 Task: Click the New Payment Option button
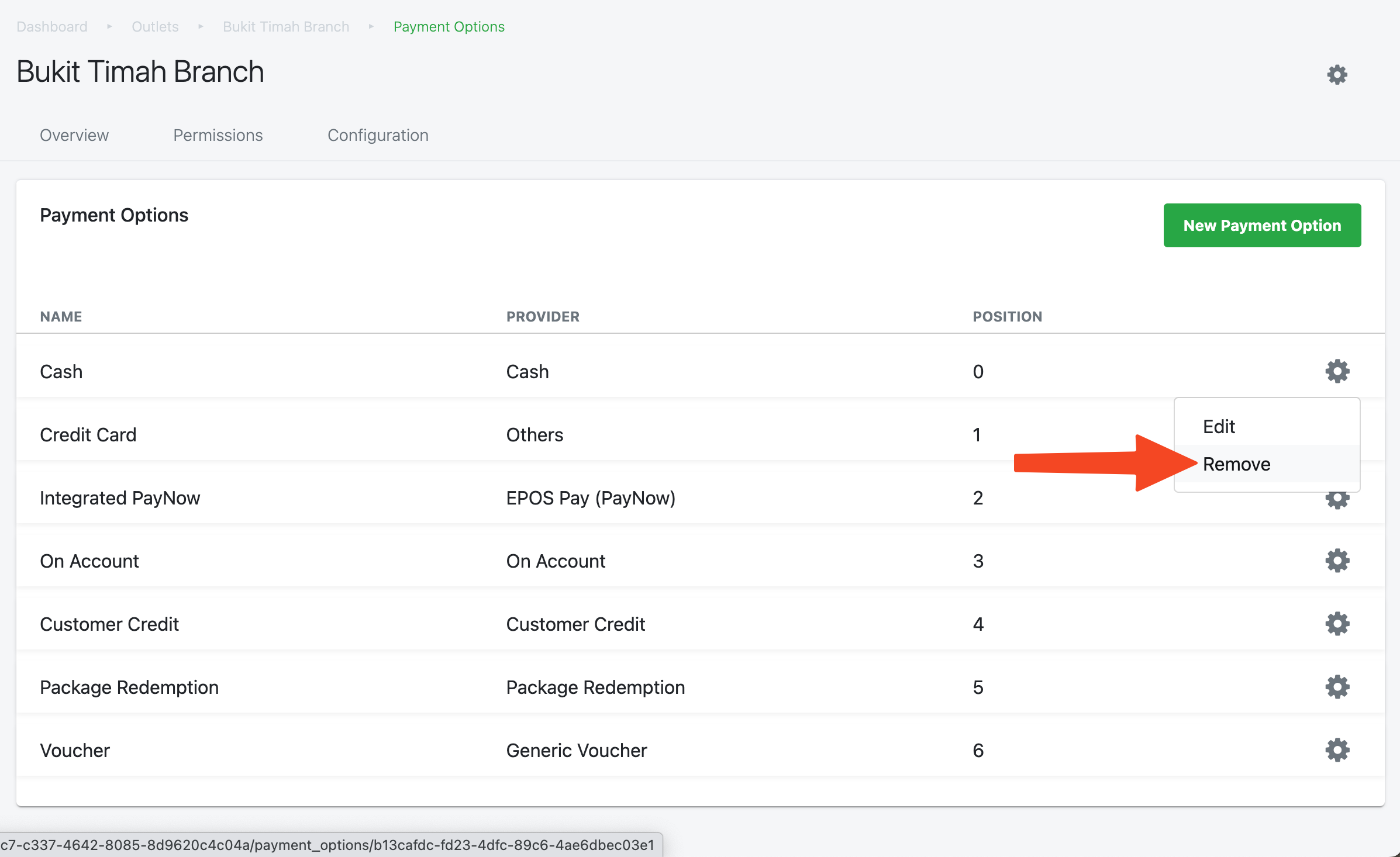[1262, 225]
